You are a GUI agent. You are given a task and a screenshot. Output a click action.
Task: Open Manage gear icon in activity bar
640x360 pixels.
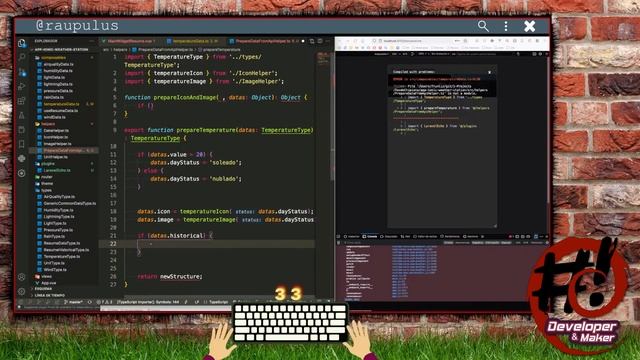click(x=22, y=291)
